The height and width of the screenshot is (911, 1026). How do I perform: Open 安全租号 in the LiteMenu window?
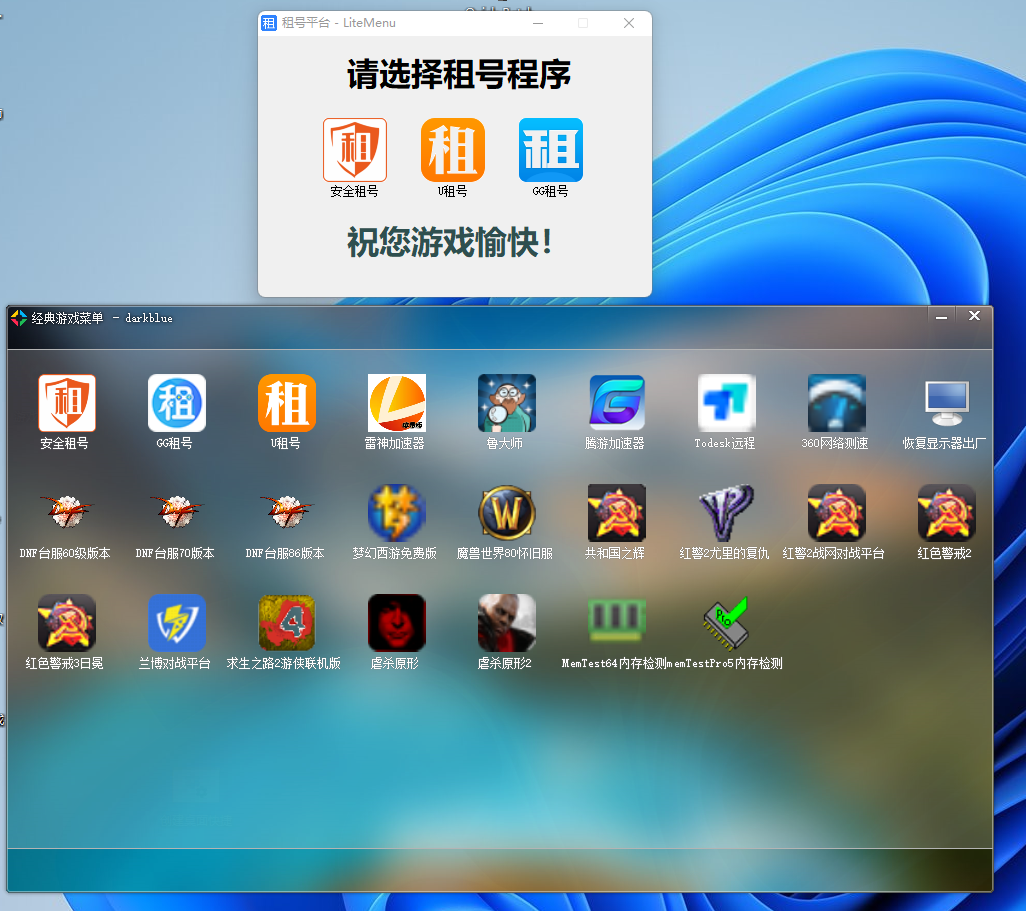(x=355, y=150)
